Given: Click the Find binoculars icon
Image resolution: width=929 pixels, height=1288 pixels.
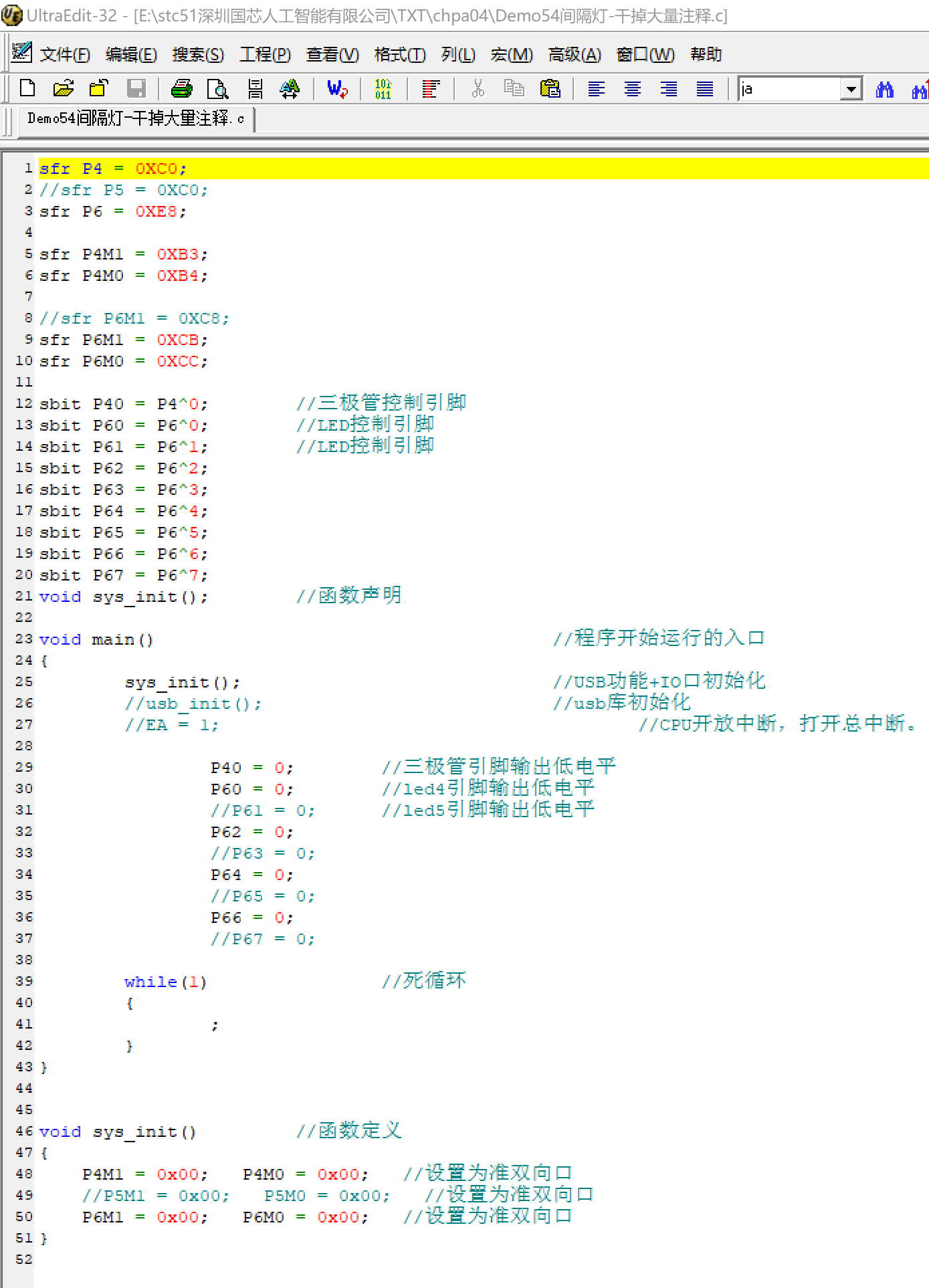Looking at the screenshot, I should 885,88.
